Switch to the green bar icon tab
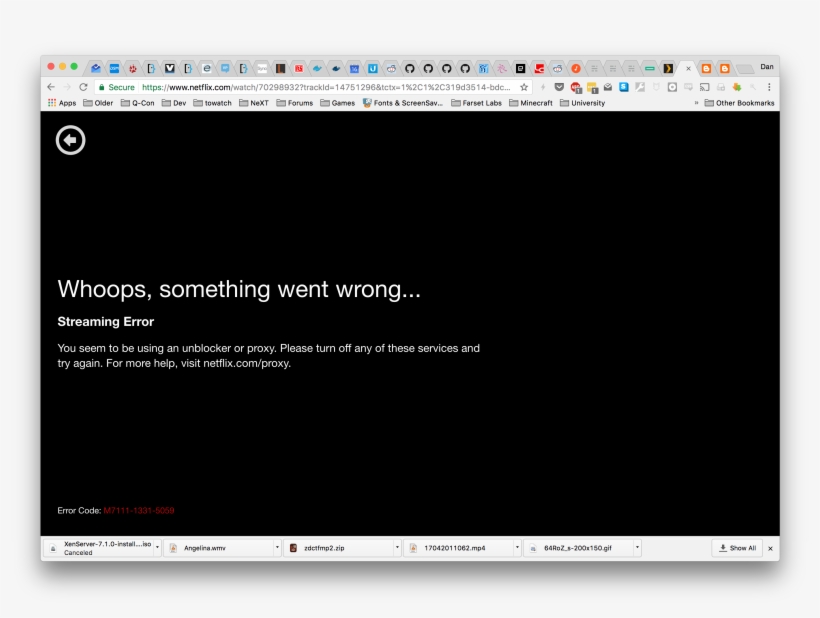820x618 pixels. coord(650,68)
